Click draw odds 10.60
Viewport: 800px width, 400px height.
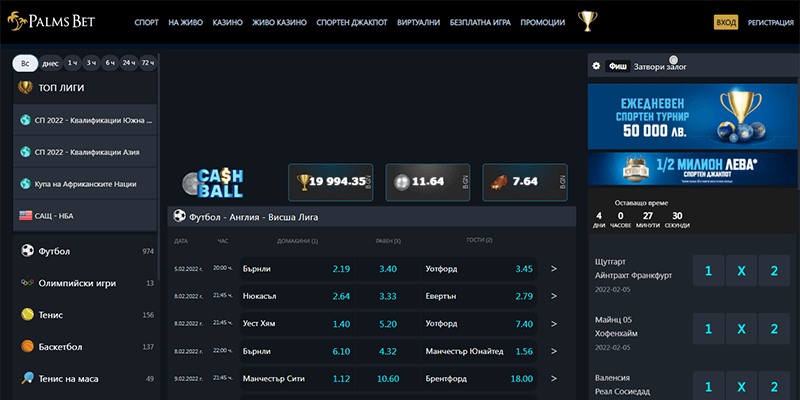click(x=388, y=379)
